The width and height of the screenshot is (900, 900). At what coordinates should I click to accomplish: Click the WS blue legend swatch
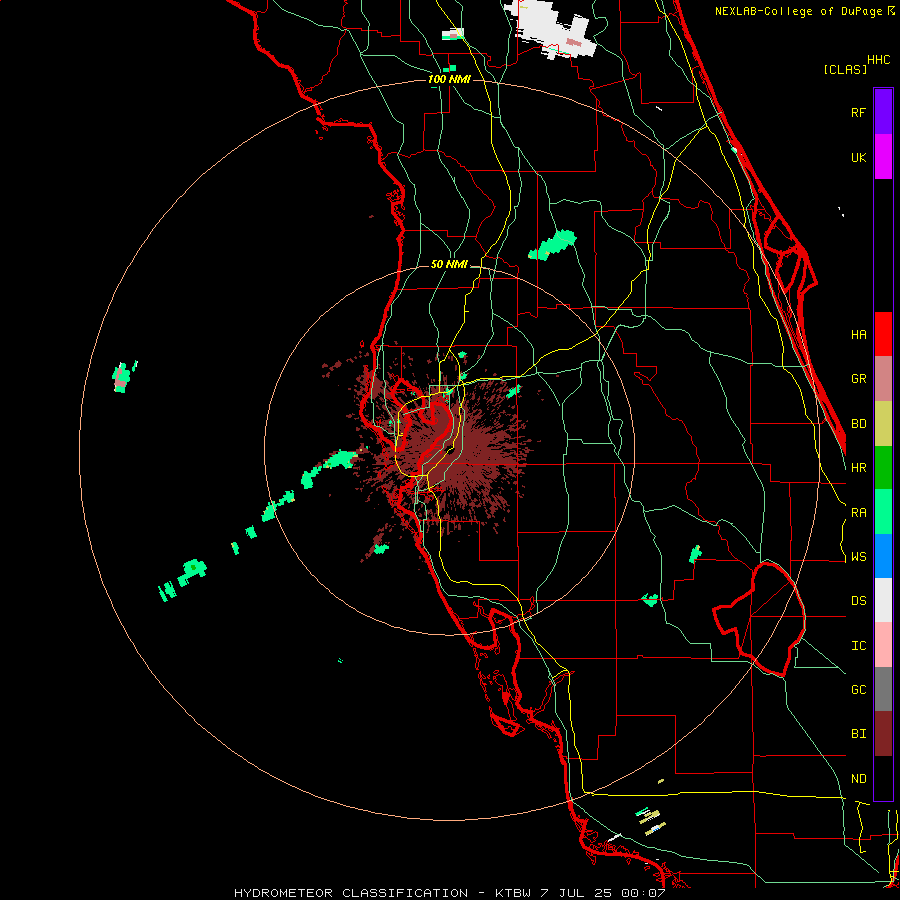883,556
